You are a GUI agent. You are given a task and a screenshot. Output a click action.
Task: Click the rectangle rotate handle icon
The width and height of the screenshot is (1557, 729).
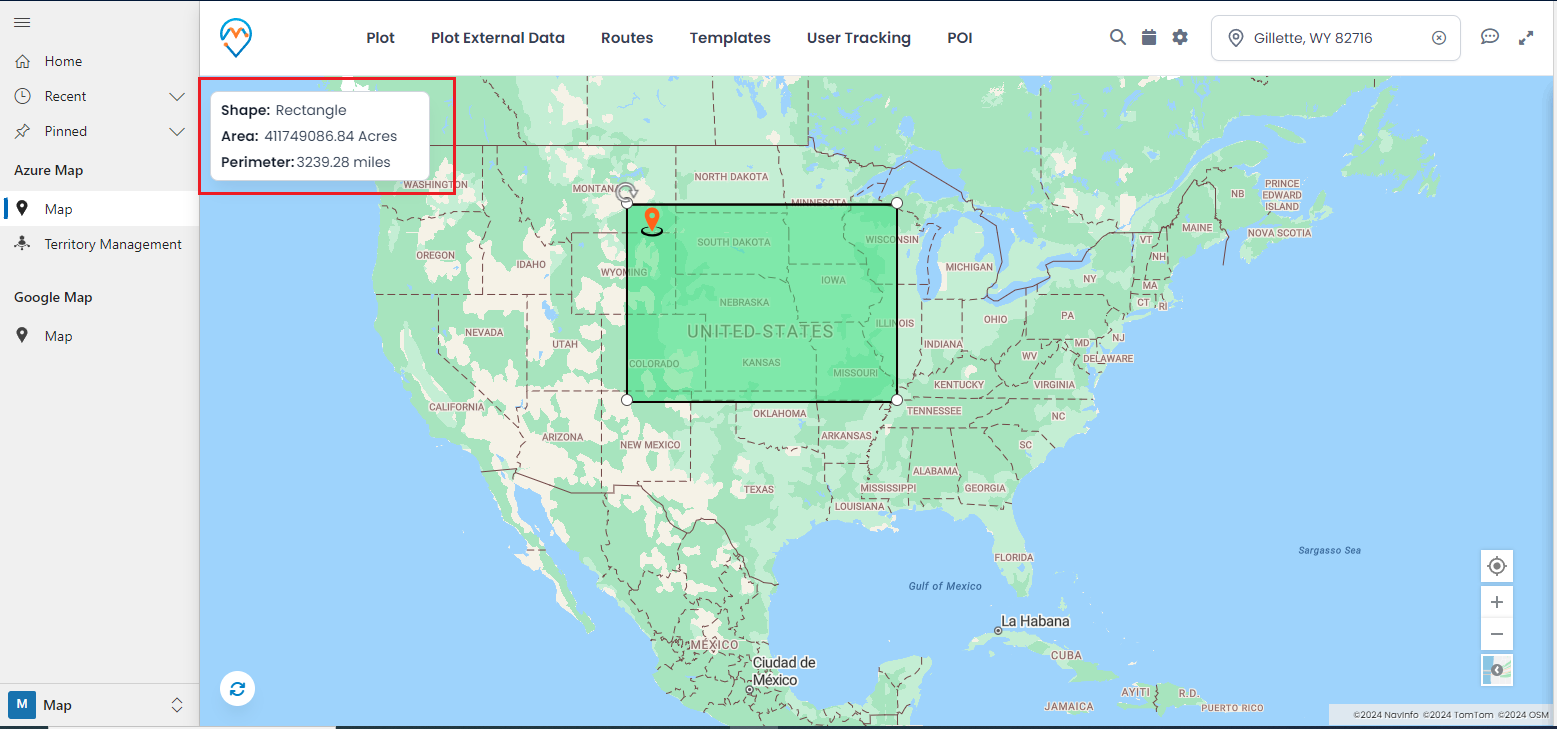(x=626, y=193)
